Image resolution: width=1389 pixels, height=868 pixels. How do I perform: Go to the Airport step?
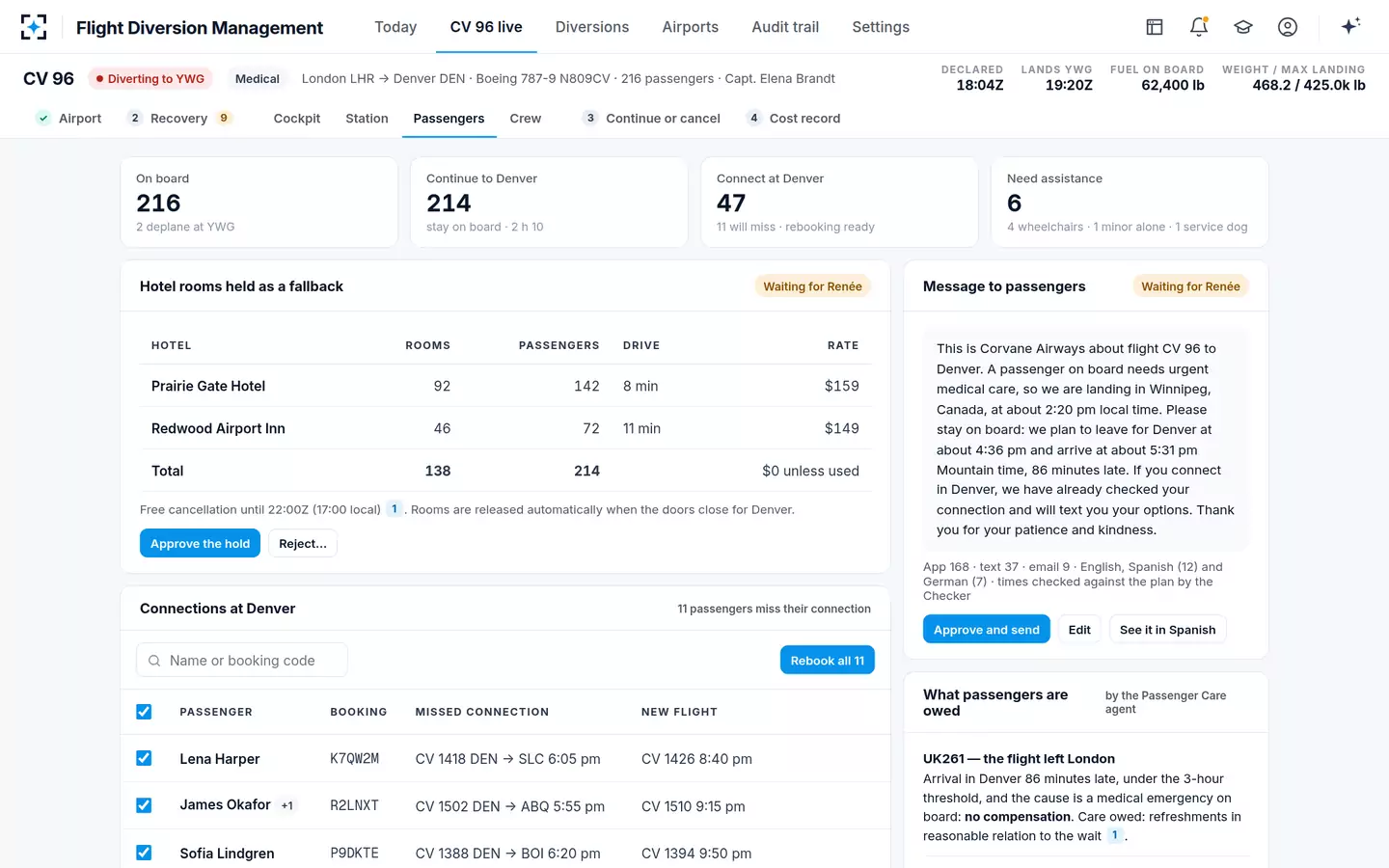[x=68, y=119]
